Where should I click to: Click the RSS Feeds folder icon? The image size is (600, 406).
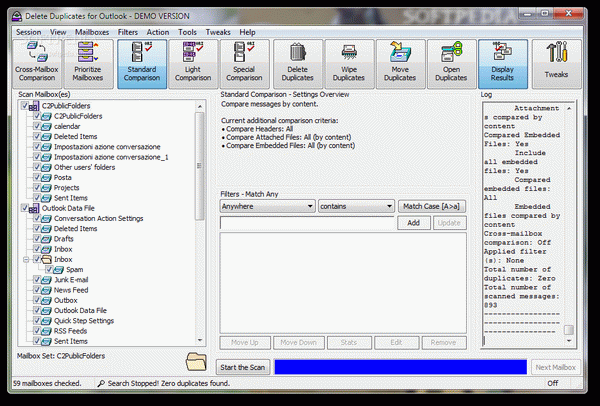click(46, 331)
